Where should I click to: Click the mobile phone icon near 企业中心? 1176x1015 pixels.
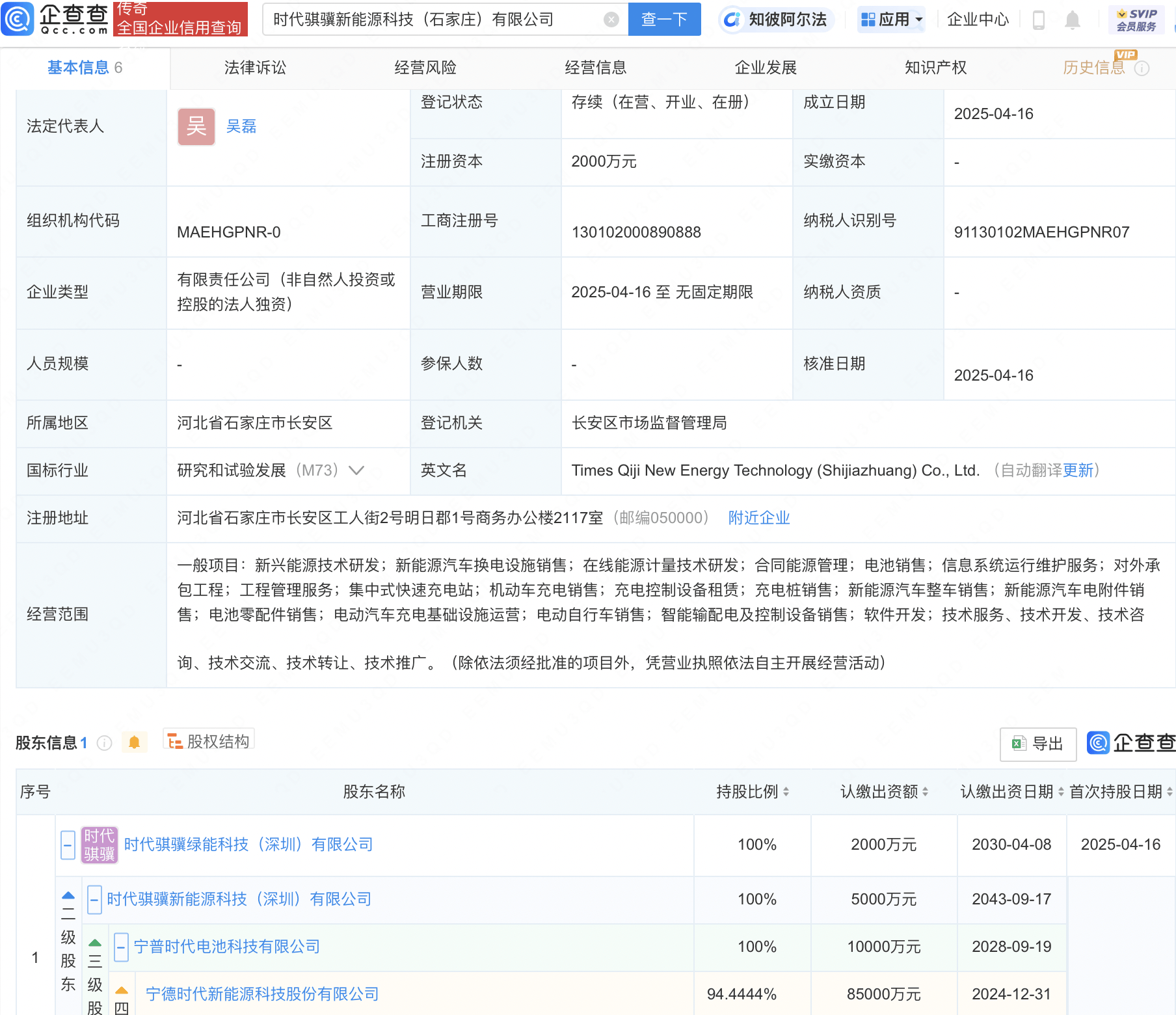point(1039,20)
